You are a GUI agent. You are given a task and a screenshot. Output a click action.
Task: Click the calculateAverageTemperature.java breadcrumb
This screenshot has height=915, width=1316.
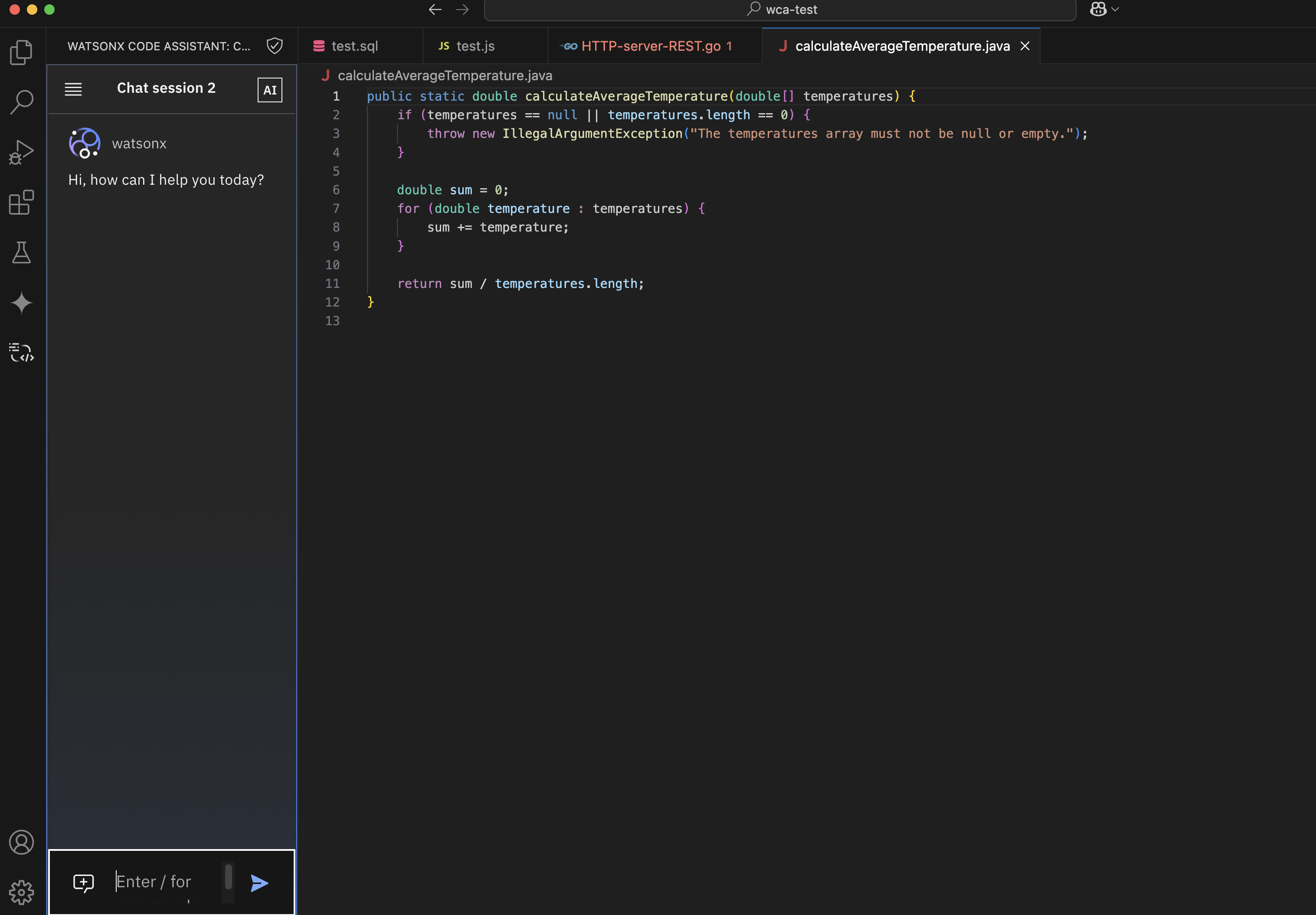[x=445, y=75]
